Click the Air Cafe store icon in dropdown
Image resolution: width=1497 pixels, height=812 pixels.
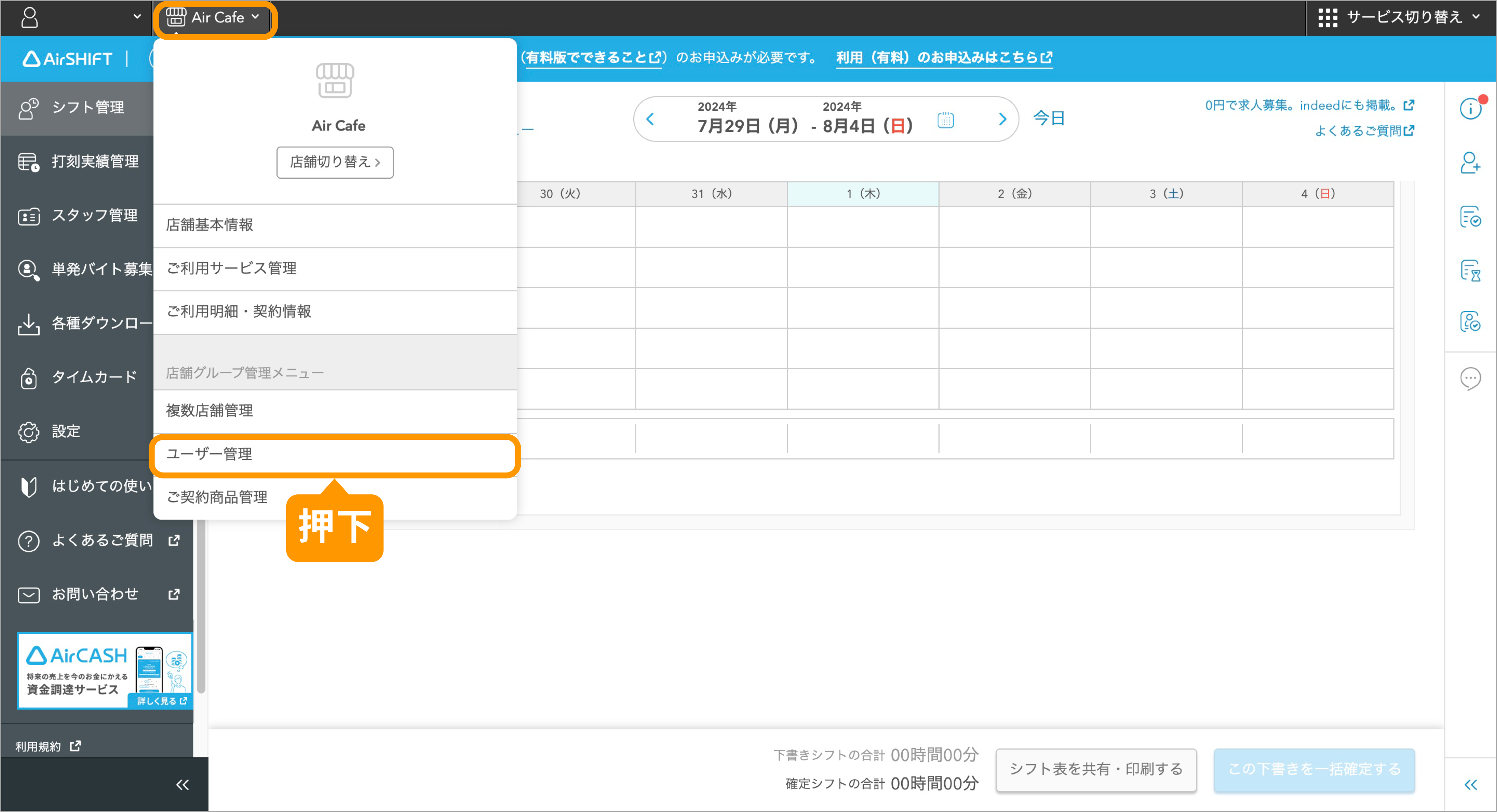[335, 81]
